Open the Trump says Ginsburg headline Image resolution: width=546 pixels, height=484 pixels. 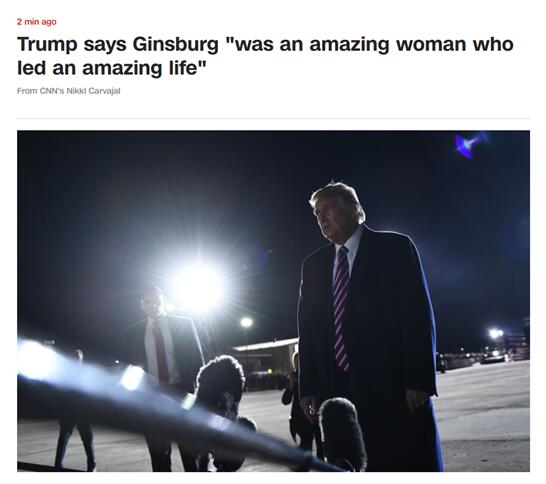[265, 56]
